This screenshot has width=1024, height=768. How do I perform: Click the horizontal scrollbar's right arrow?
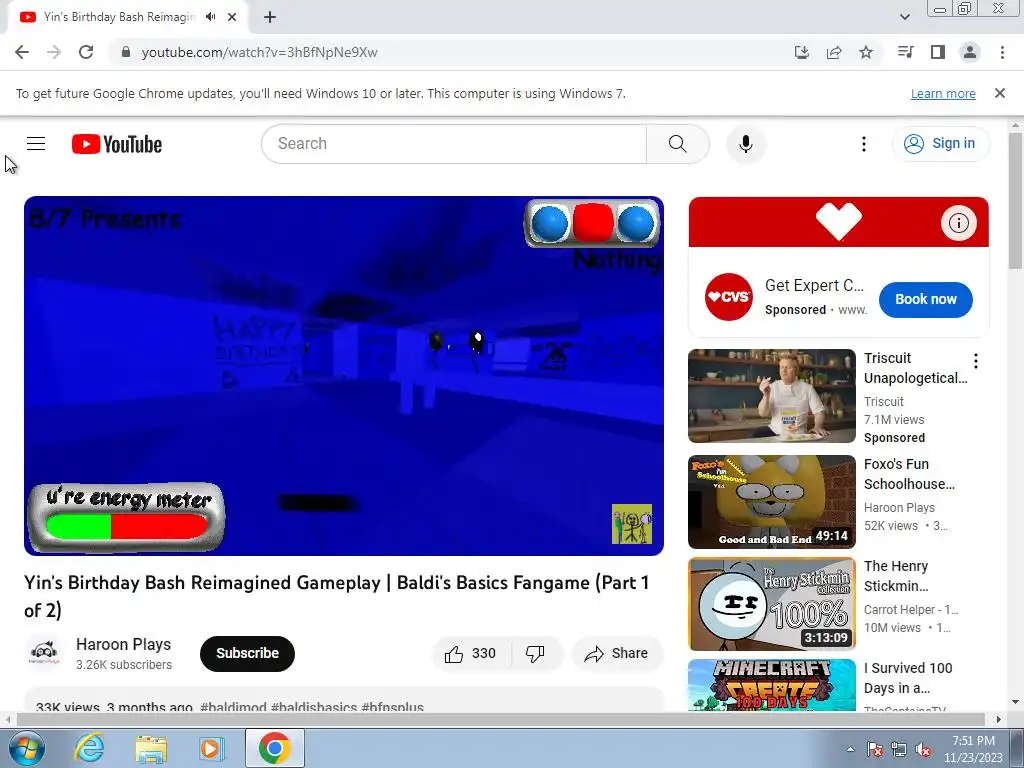(998, 720)
